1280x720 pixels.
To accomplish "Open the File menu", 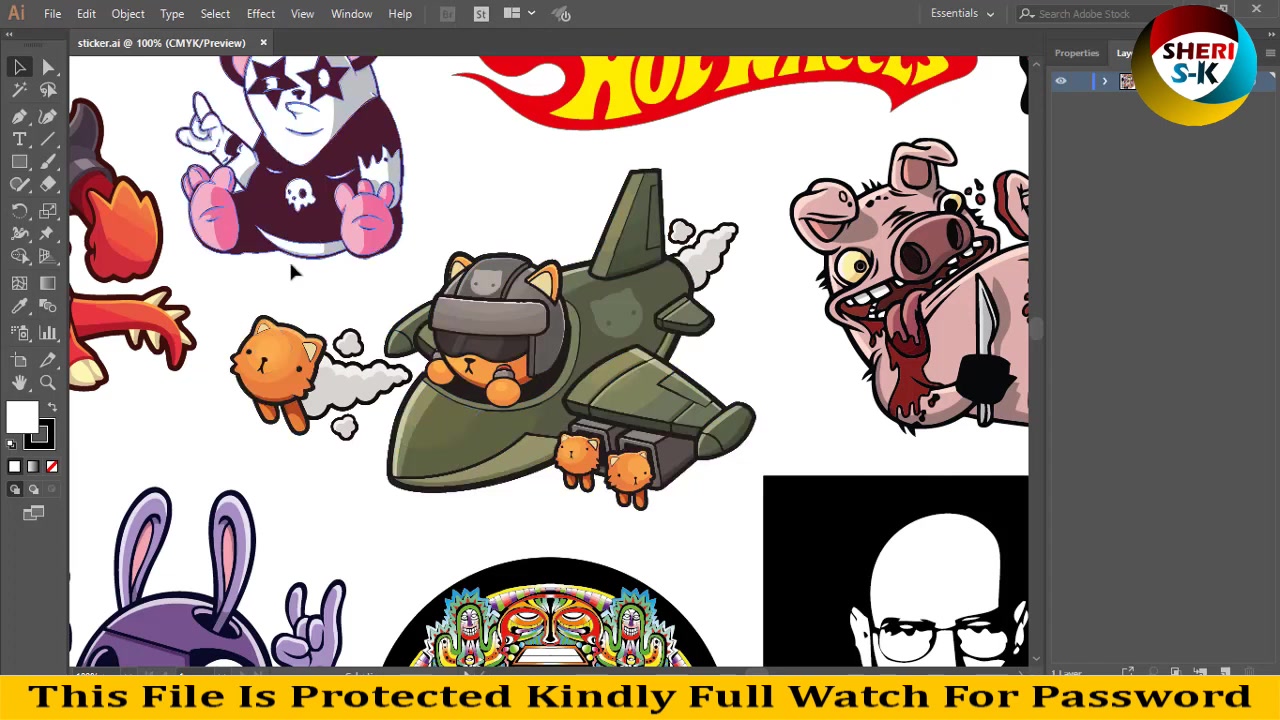I will pyautogui.click(x=52, y=14).
